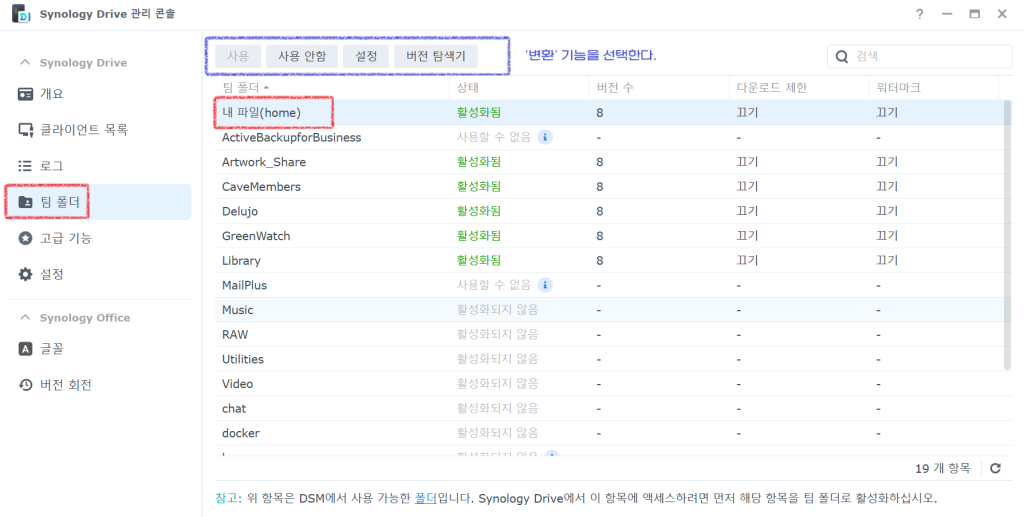The width and height of the screenshot is (1024, 517).
Task: Click 활성화됨 status in Artwork_Share row
Action: (x=479, y=162)
